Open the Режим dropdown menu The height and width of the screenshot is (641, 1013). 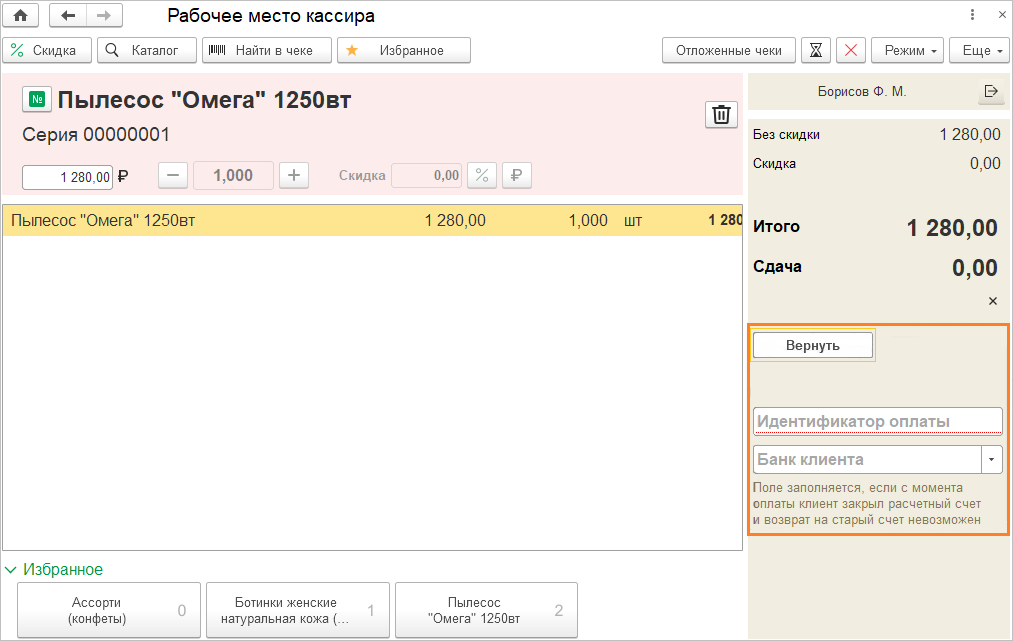point(907,50)
